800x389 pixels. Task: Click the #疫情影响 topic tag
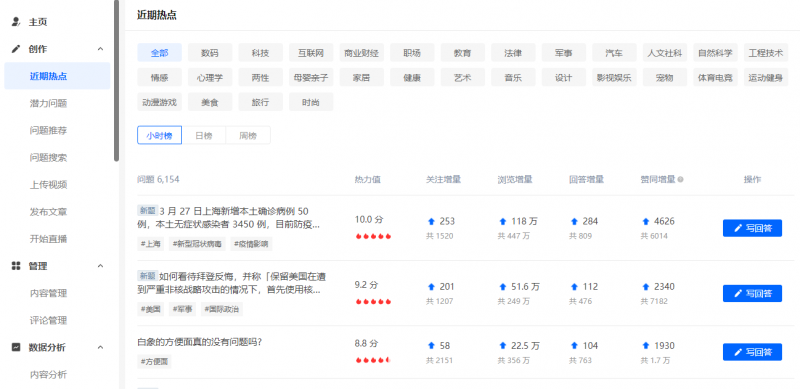pos(251,244)
